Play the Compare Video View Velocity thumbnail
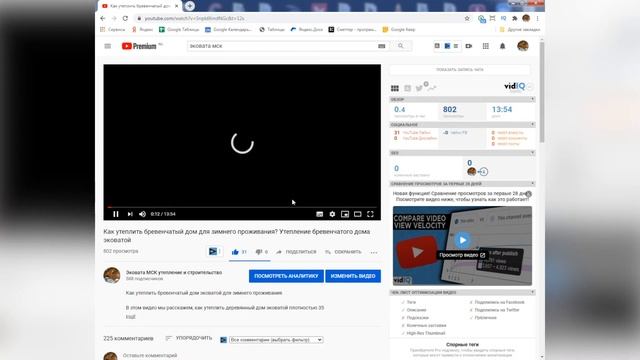This screenshot has height=360, width=640. (462, 240)
